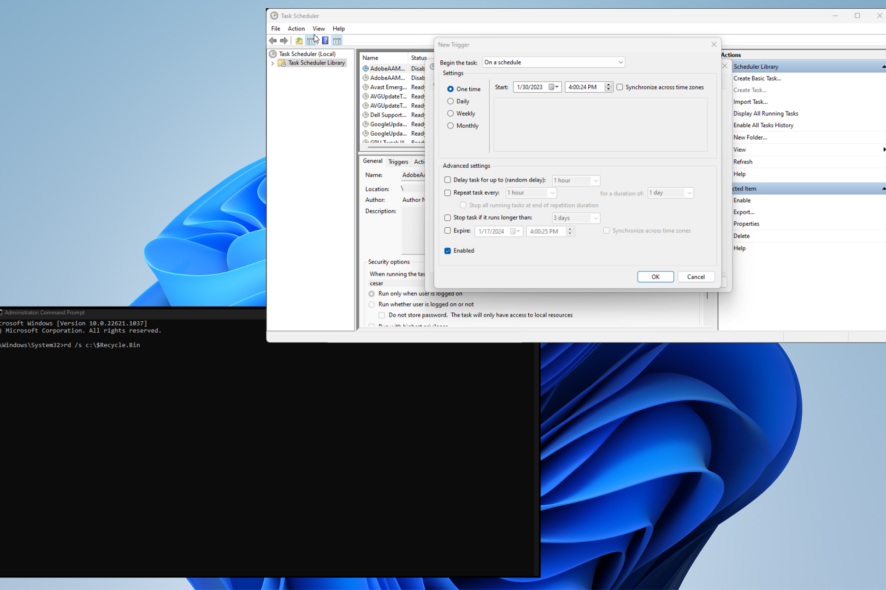This screenshot has height=590, width=886.
Task: Click Refresh in the Actions pane
Action: [742, 162]
